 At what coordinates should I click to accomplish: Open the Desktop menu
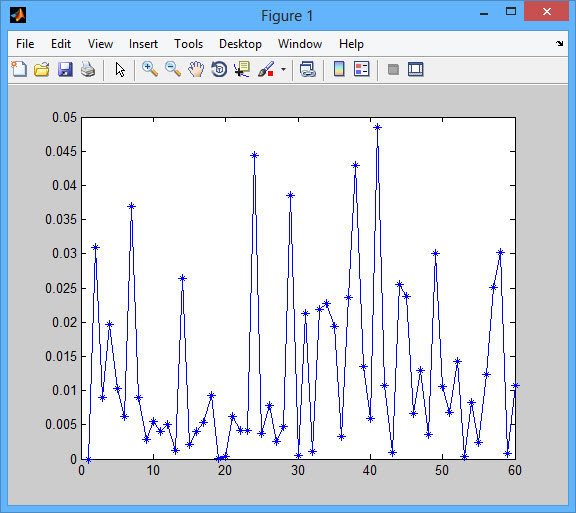point(240,44)
